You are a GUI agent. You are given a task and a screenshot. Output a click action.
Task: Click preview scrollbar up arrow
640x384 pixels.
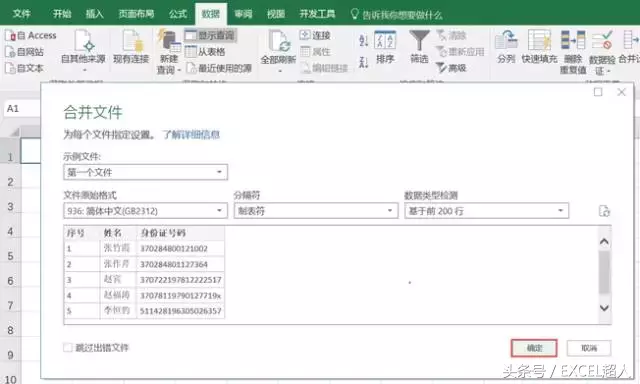[604, 242]
